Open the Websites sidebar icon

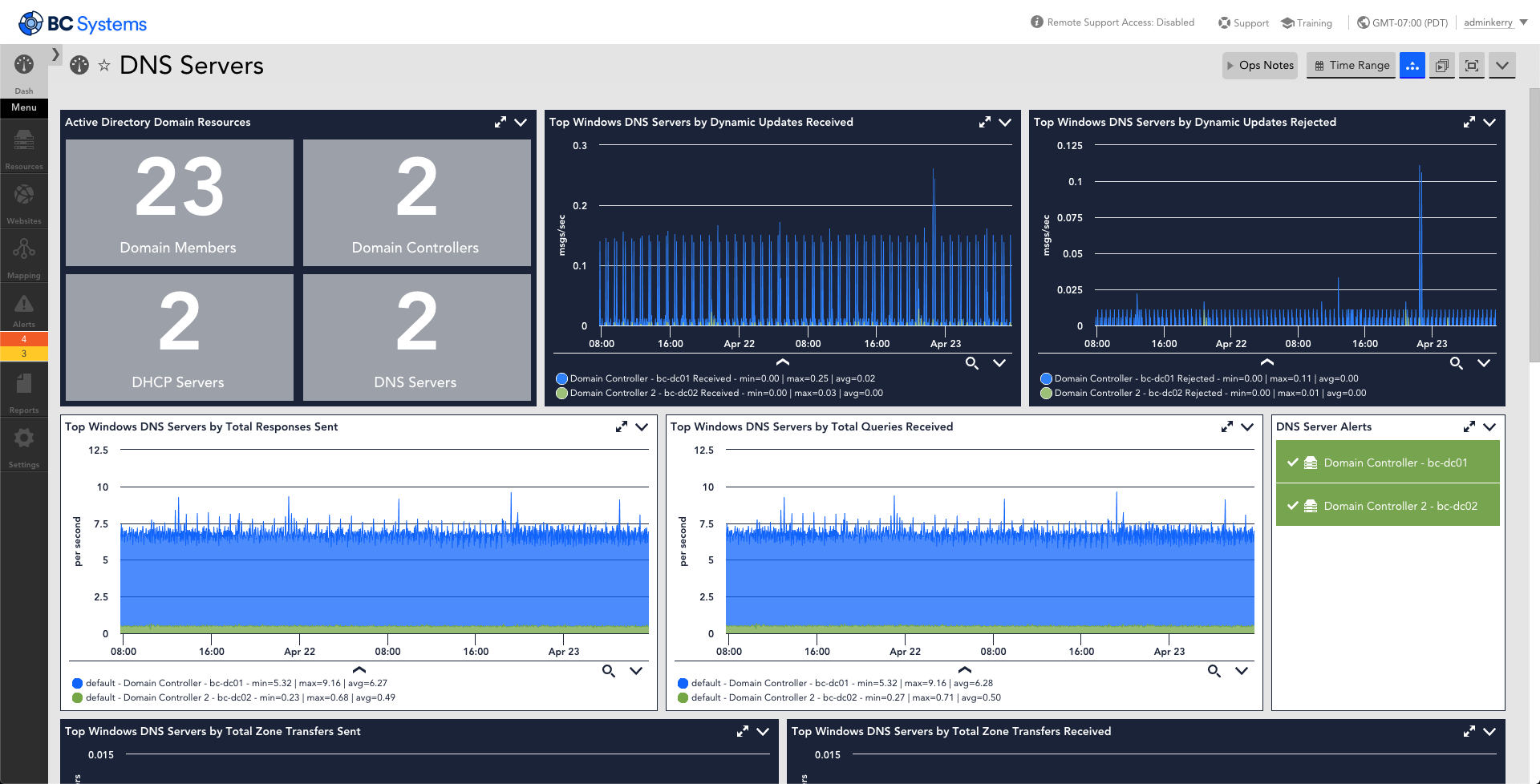[24, 200]
